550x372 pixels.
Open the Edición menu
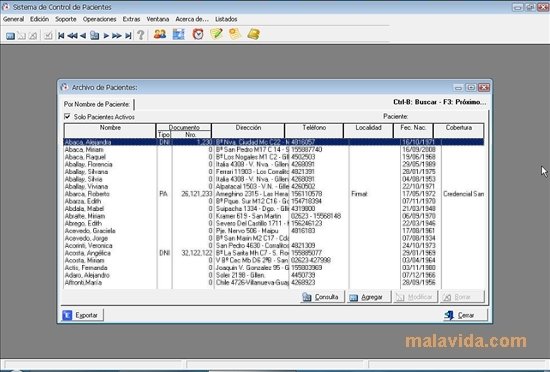pos(39,19)
